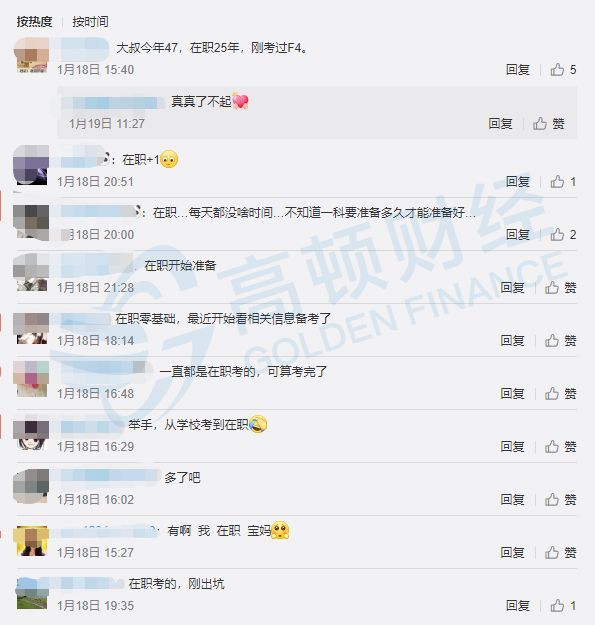Like the comment posted at 20:00

tap(563, 235)
